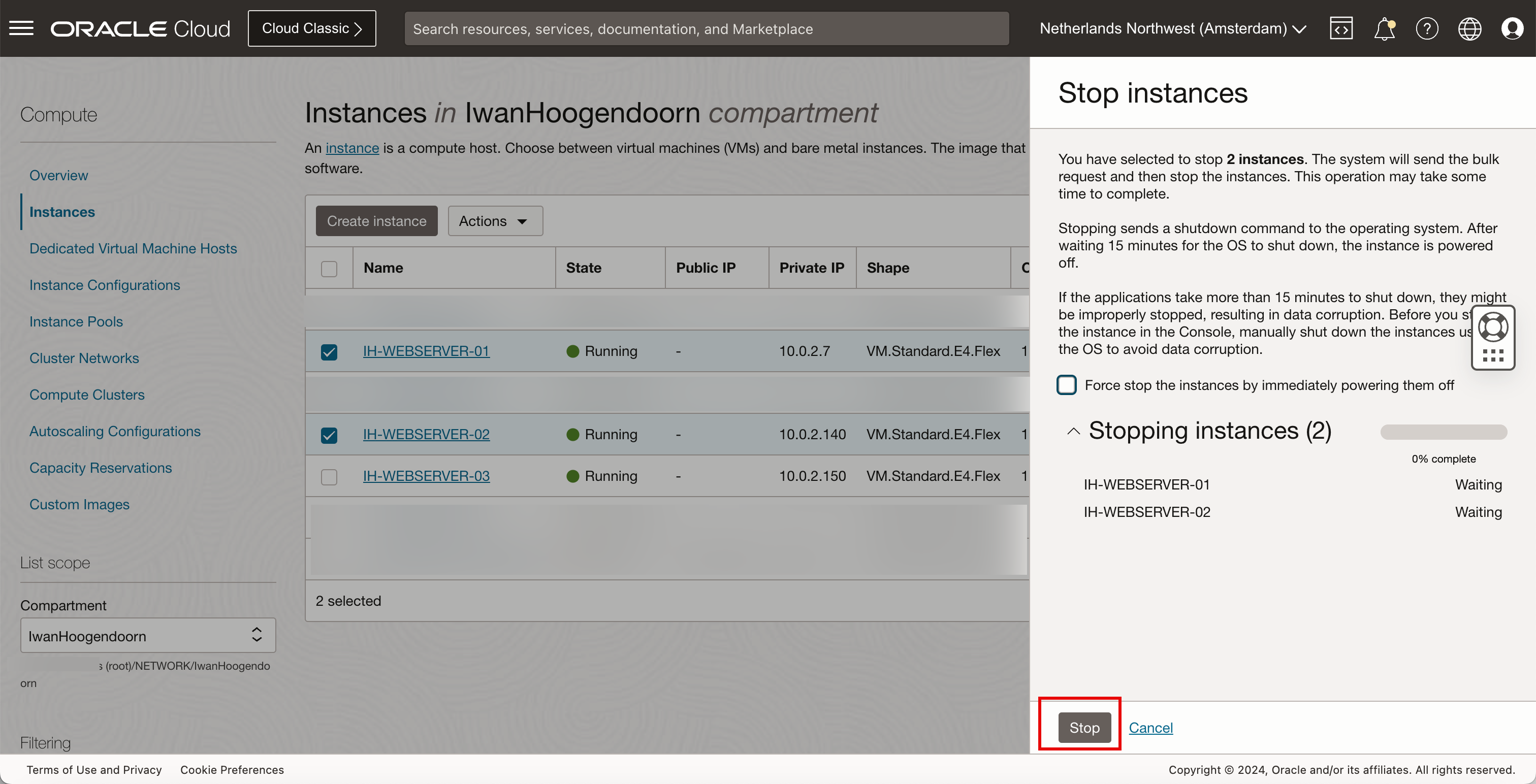Go to Instance Pools in sidebar

(76, 321)
